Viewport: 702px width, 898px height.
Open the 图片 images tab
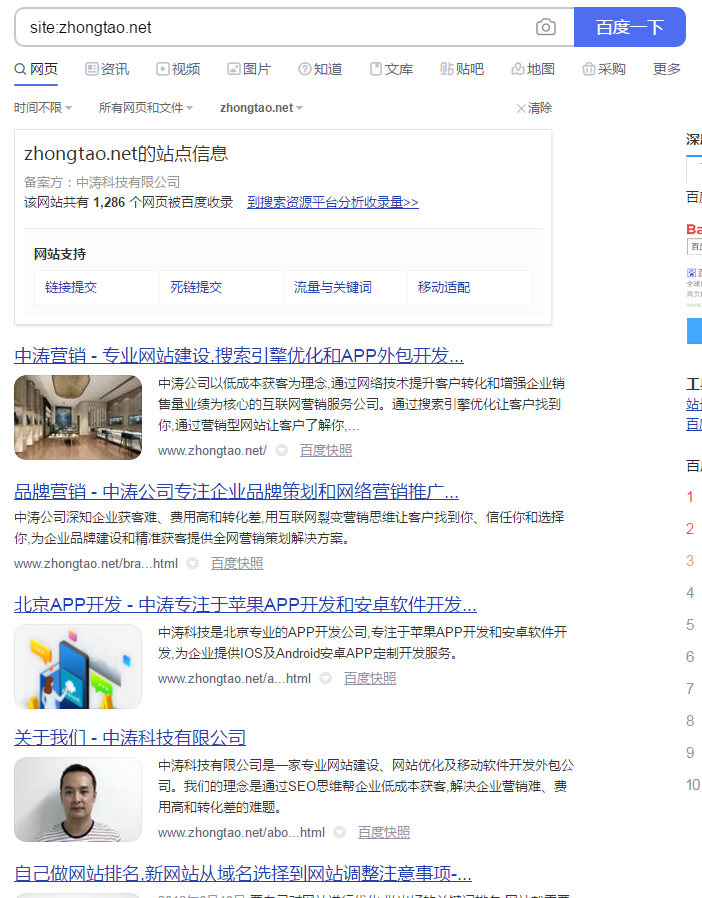tap(249, 69)
